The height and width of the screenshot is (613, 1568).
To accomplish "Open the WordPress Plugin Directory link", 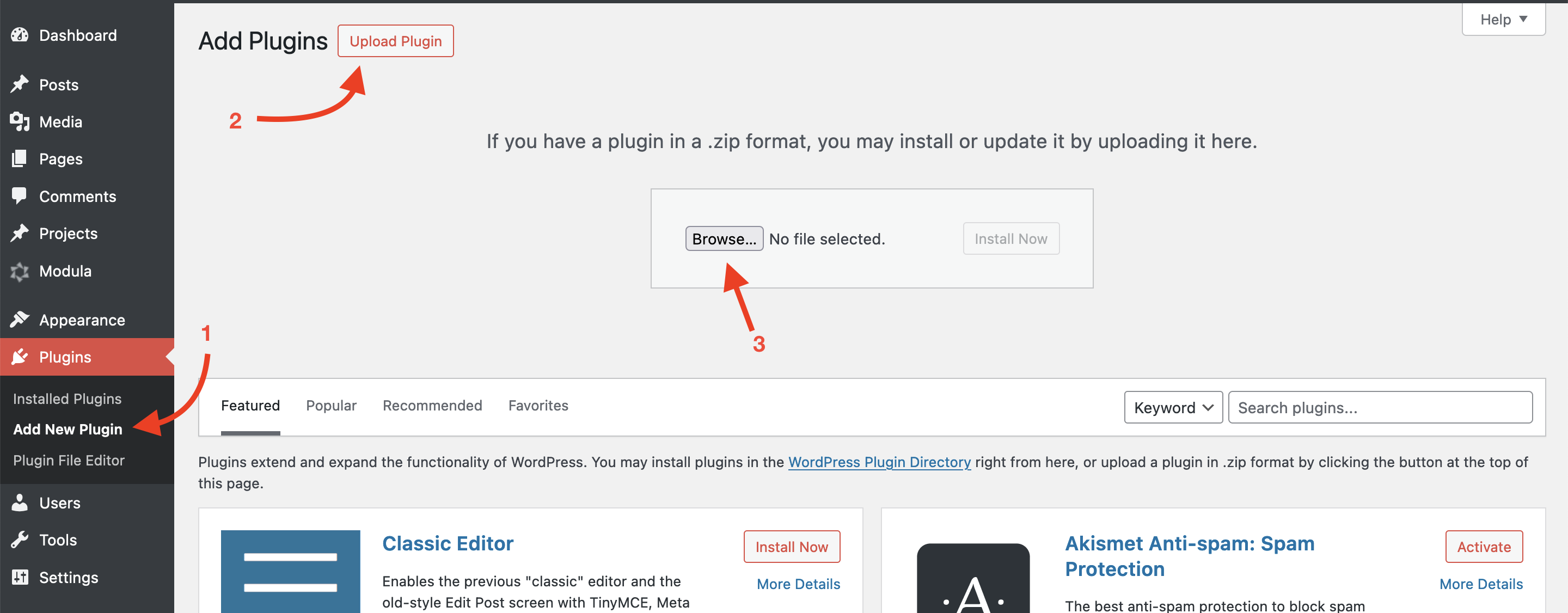I will point(879,462).
